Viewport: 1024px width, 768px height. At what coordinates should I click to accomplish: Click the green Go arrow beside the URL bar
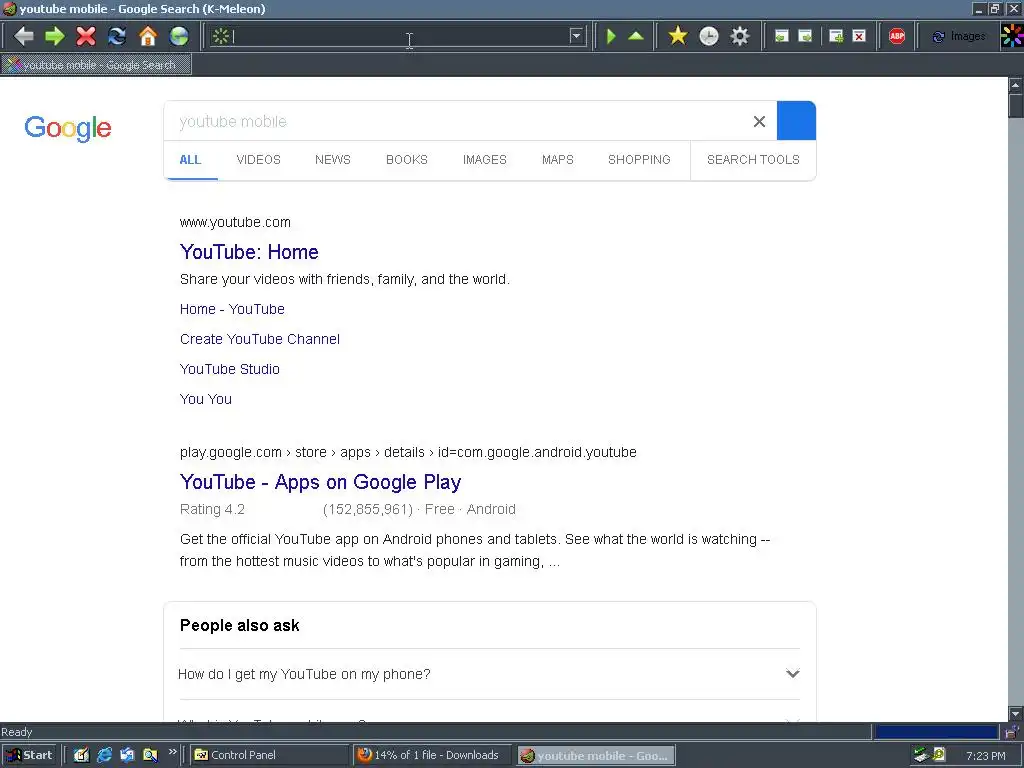[611, 36]
